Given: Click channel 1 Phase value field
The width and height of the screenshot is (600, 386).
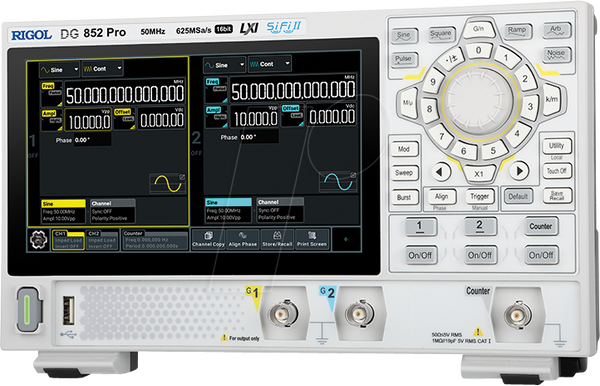Looking at the screenshot, I should pyautogui.click(x=93, y=140).
